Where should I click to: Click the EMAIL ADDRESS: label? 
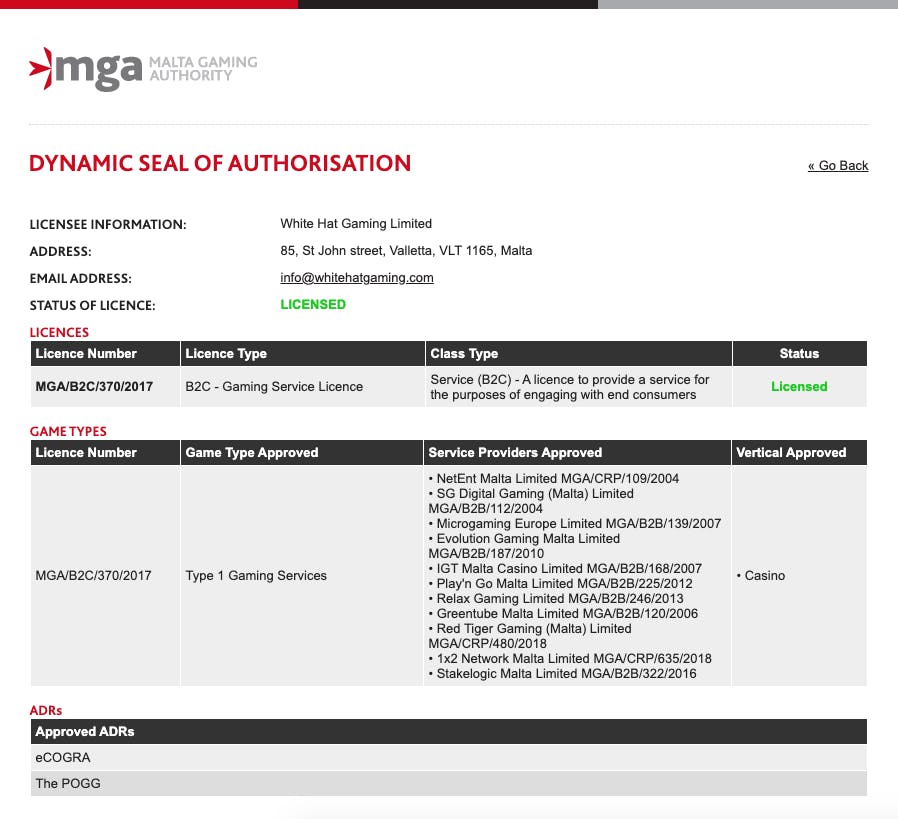80,278
